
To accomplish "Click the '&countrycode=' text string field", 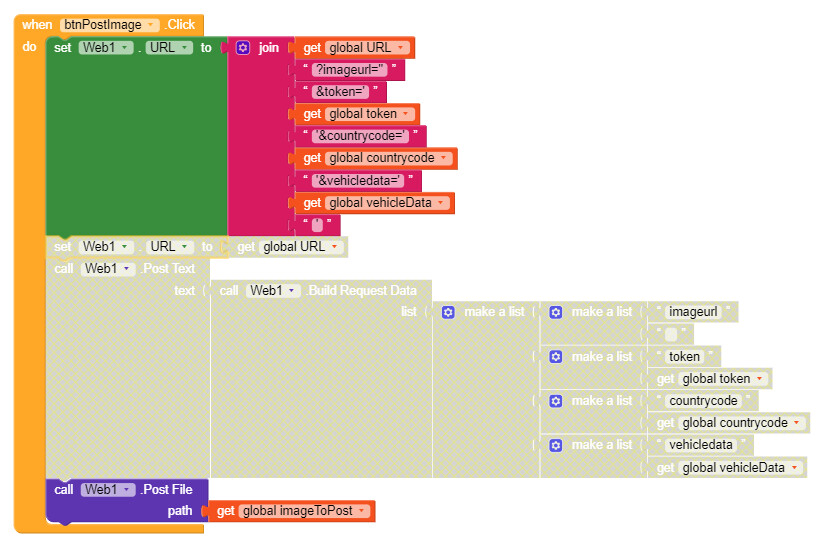I will [361, 136].
